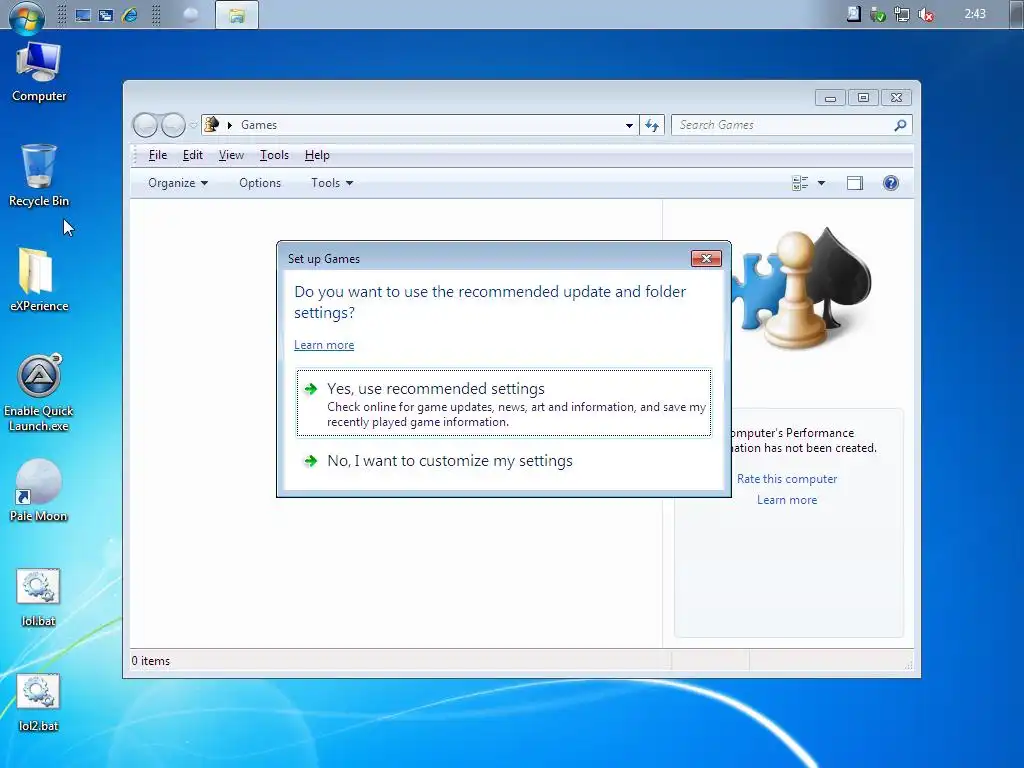Maximize the Games window
This screenshot has height=768, width=1024.
(x=863, y=98)
